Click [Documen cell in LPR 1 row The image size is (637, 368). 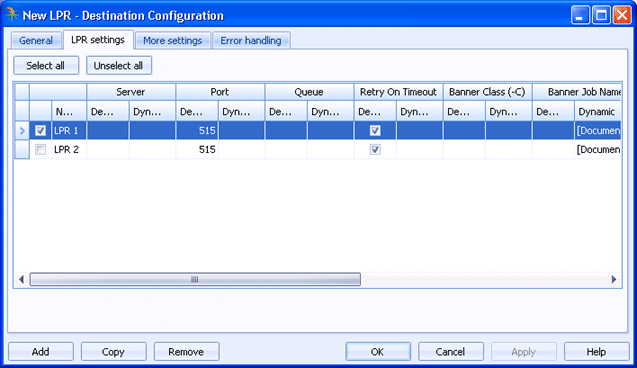(598, 131)
